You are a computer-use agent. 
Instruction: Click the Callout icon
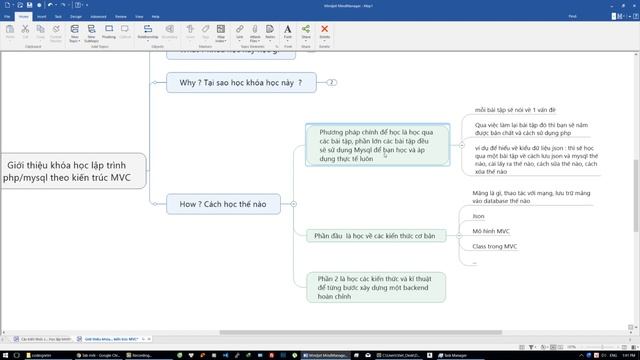(x=125, y=29)
